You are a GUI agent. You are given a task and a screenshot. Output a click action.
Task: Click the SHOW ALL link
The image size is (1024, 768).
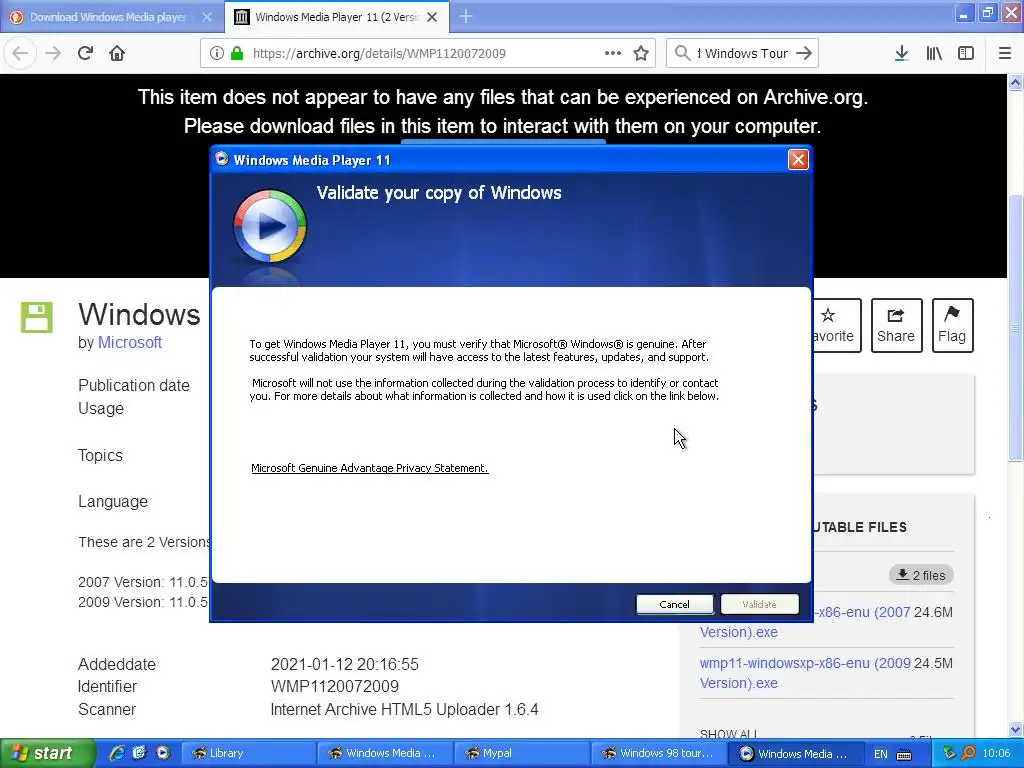point(728,734)
